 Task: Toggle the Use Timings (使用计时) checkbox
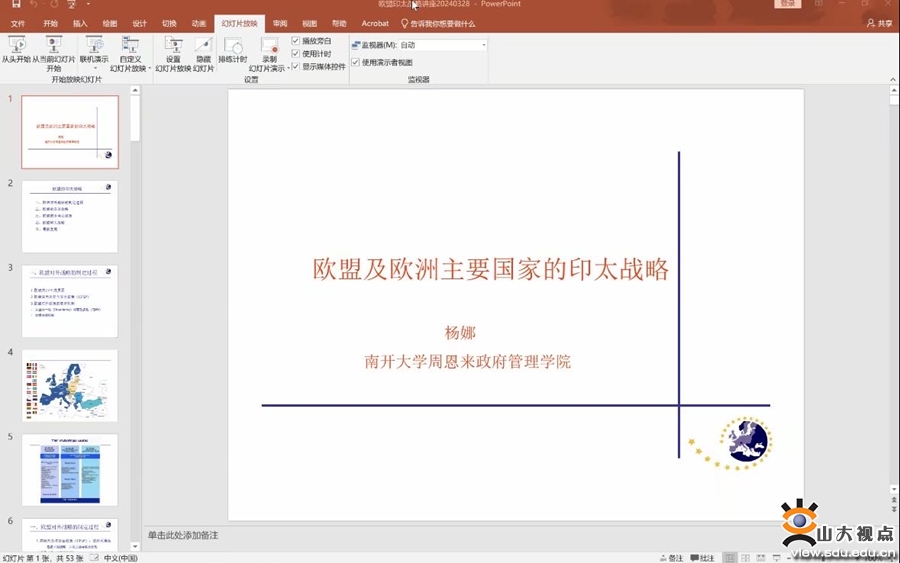click(296, 54)
